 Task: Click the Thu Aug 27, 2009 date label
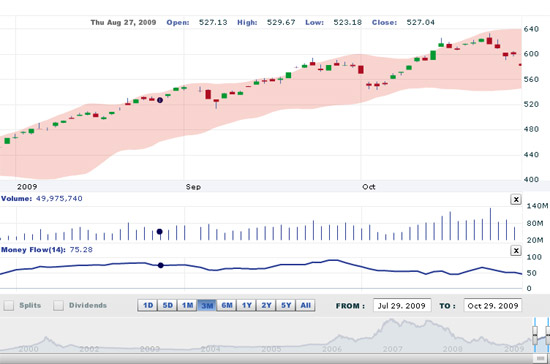coord(123,22)
